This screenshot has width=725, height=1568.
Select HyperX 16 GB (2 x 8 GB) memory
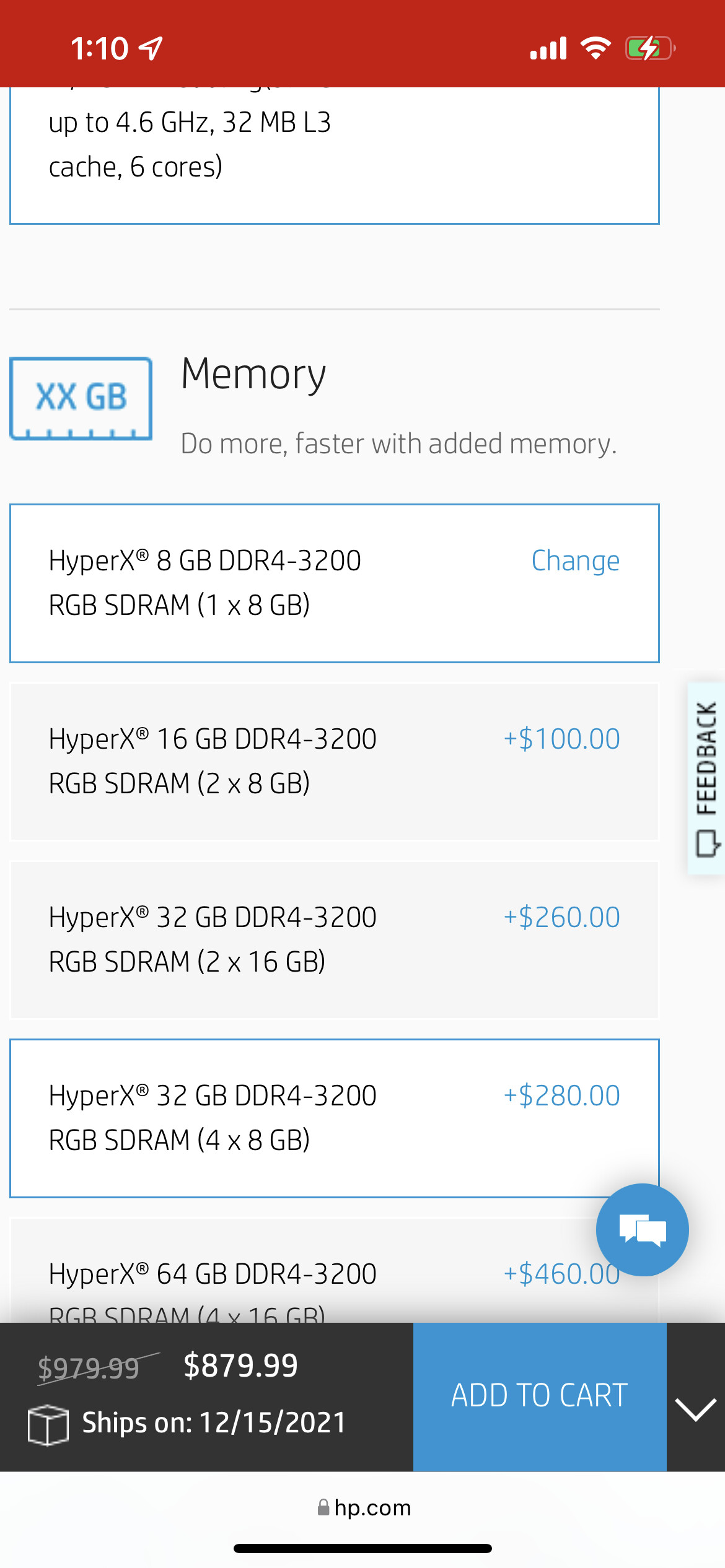[x=335, y=761]
